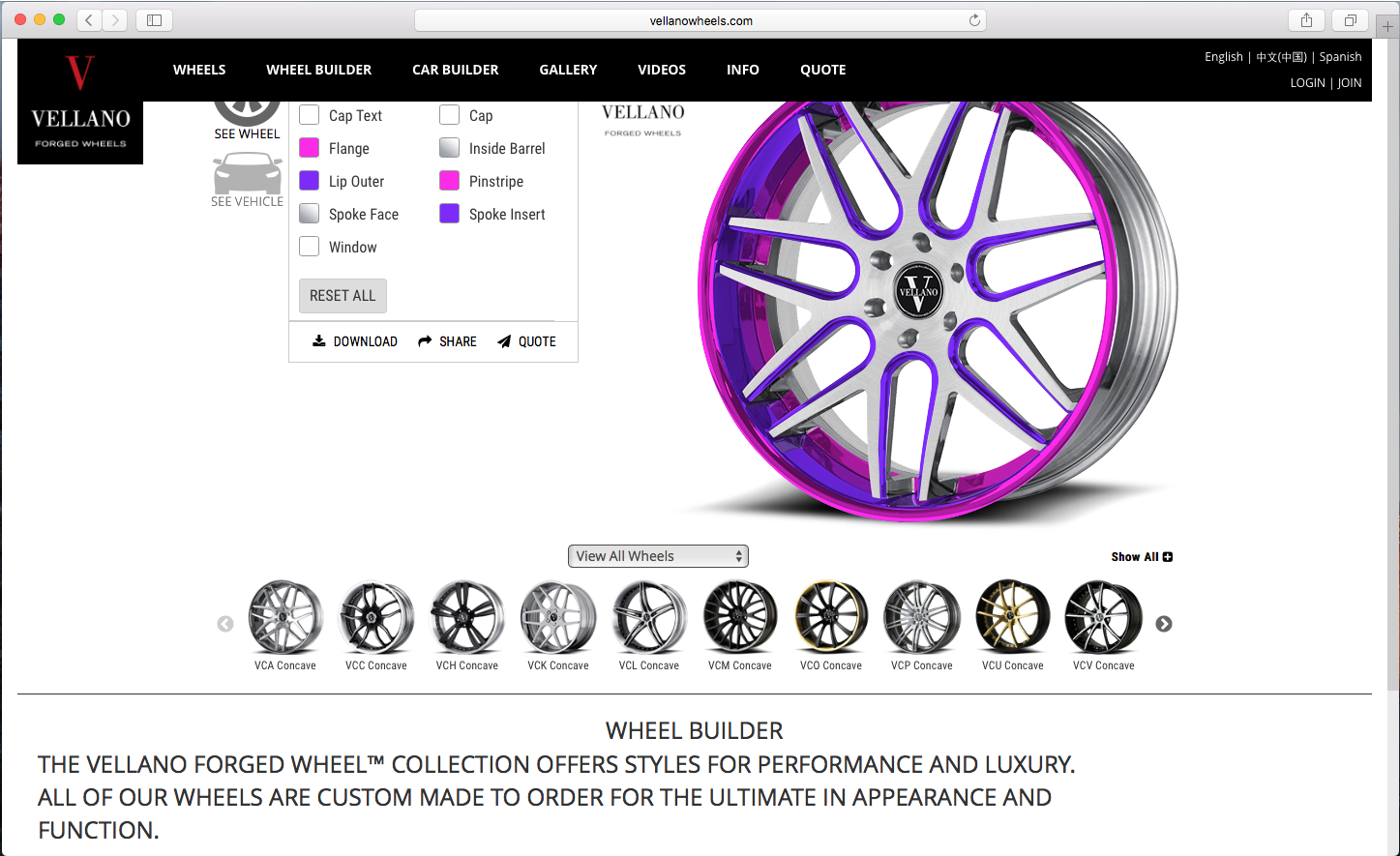Viewport: 1400px width, 856px height.
Task: Select the VCA Concave wheel thumbnail
Action: (285, 617)
